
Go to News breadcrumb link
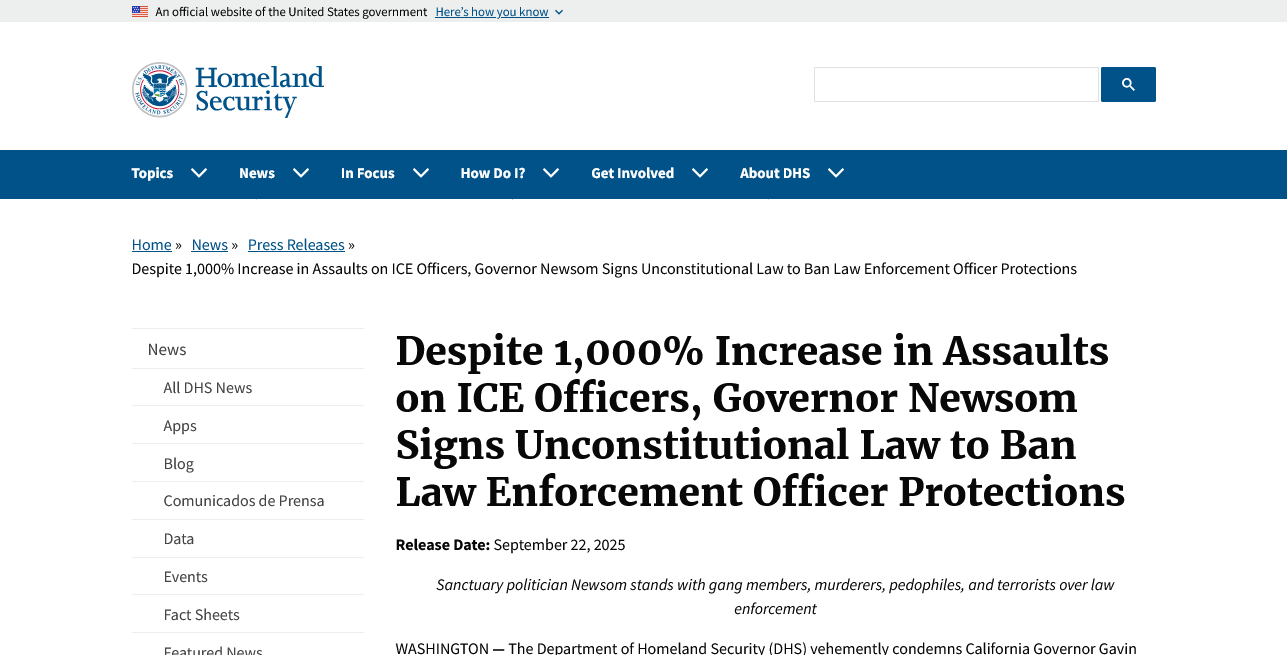pos(210,245)
